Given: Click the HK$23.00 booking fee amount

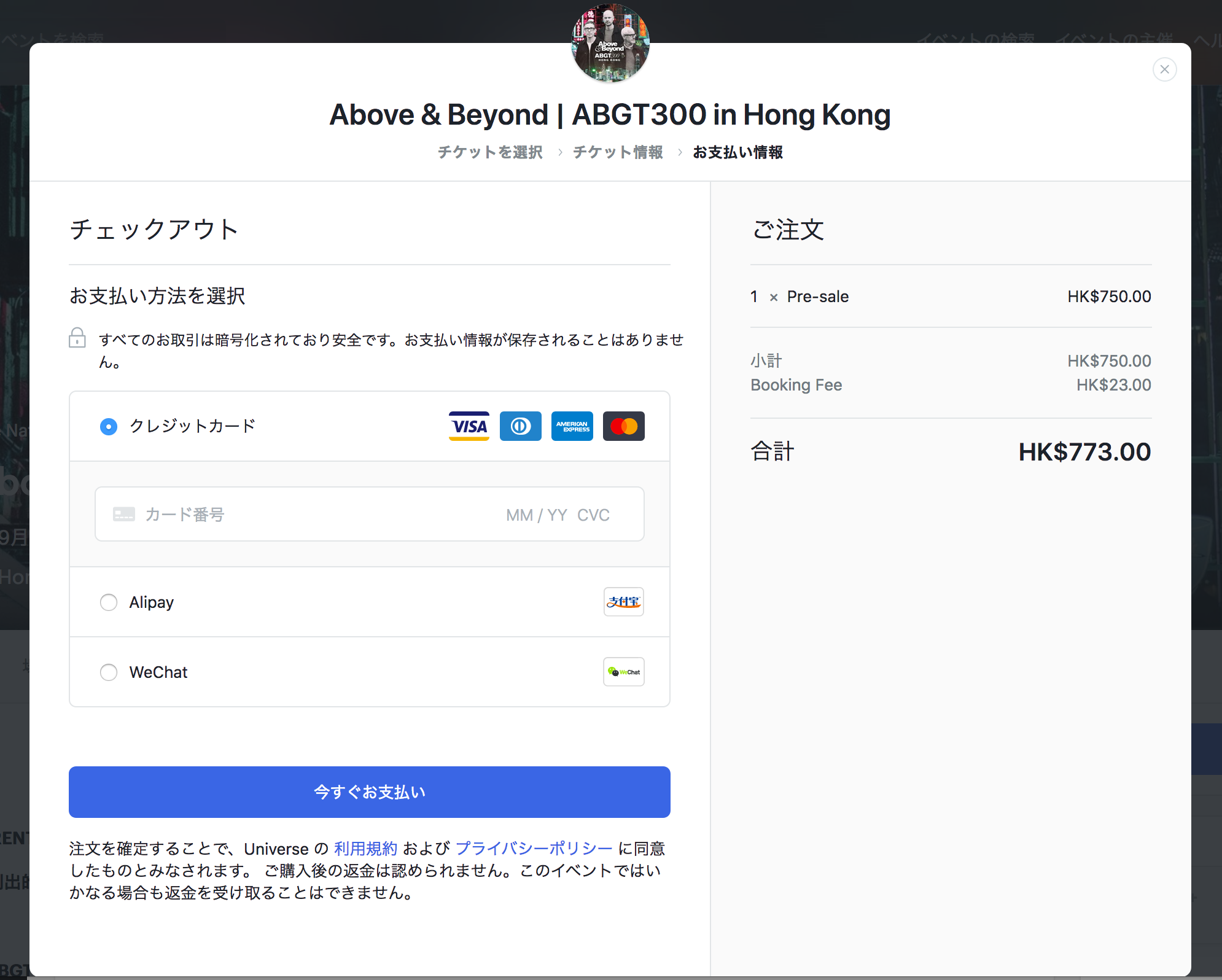Looking at the screenshot, I should pos(1114,385).
